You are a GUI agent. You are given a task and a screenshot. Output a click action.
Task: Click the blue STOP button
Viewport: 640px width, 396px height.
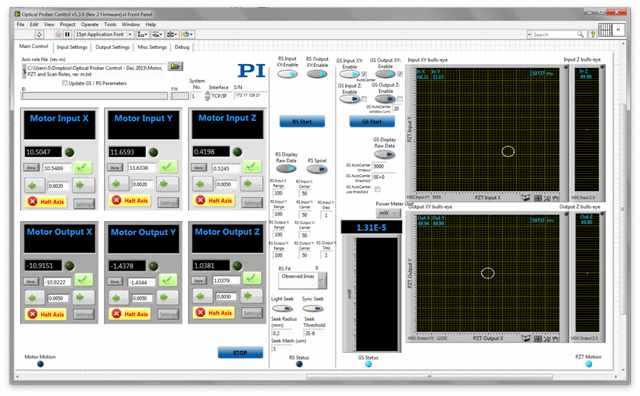(x=240, y=352)
